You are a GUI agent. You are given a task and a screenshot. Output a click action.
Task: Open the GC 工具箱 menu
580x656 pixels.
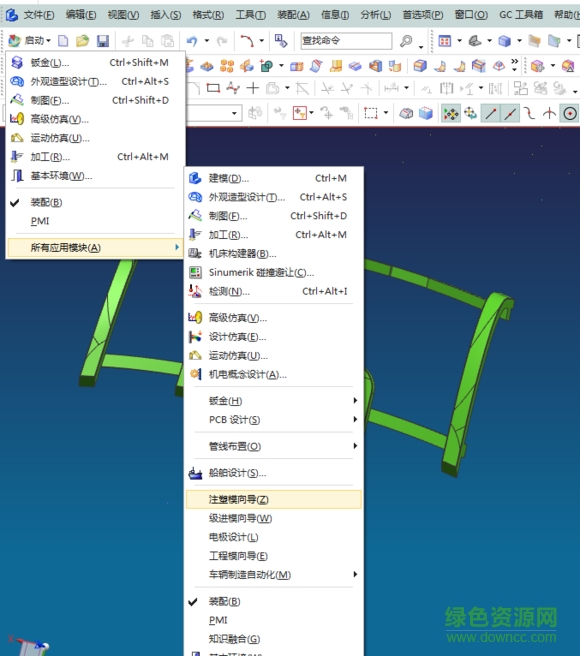521,15
